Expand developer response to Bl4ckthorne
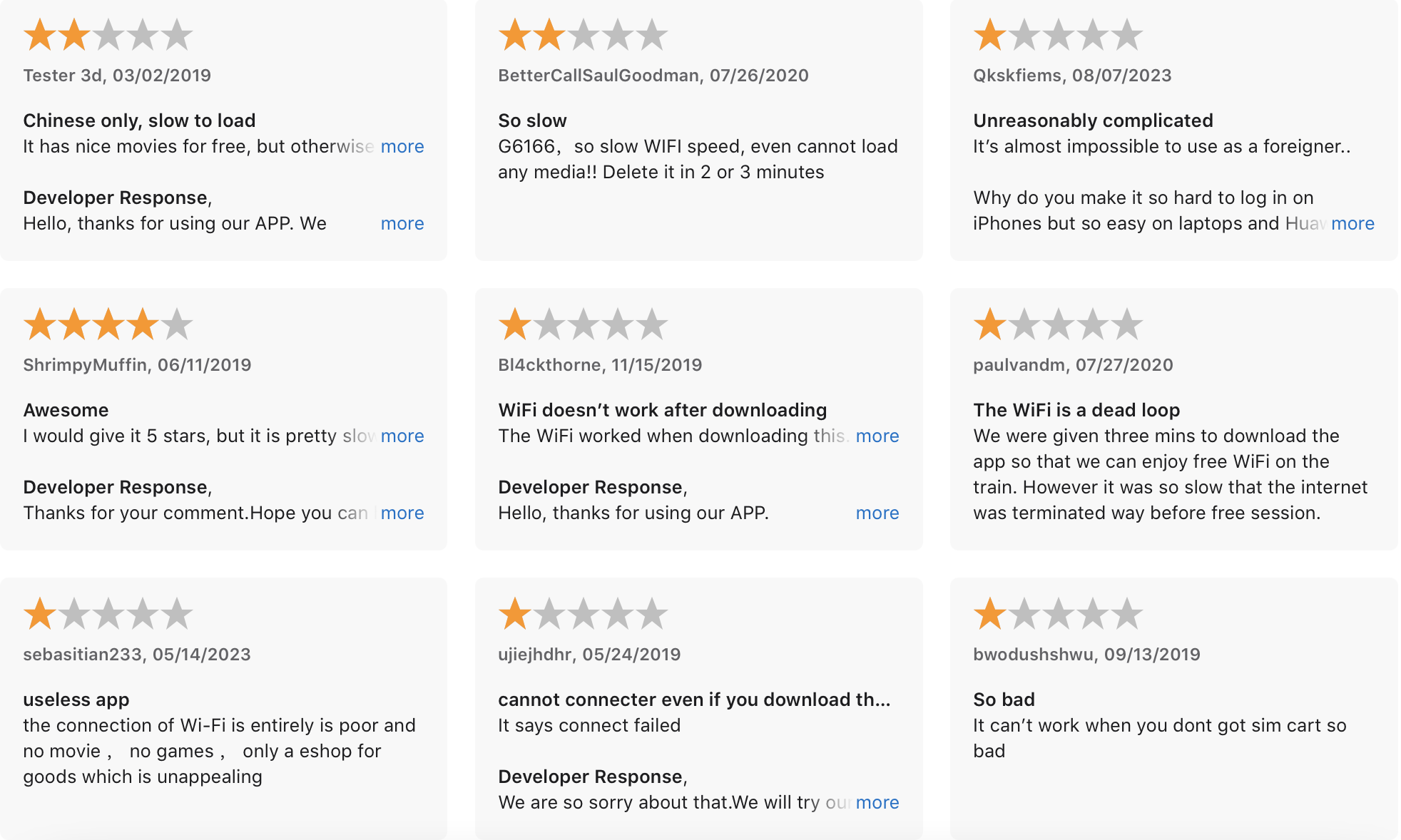1401x840 pixels. [x=877, y=513]
